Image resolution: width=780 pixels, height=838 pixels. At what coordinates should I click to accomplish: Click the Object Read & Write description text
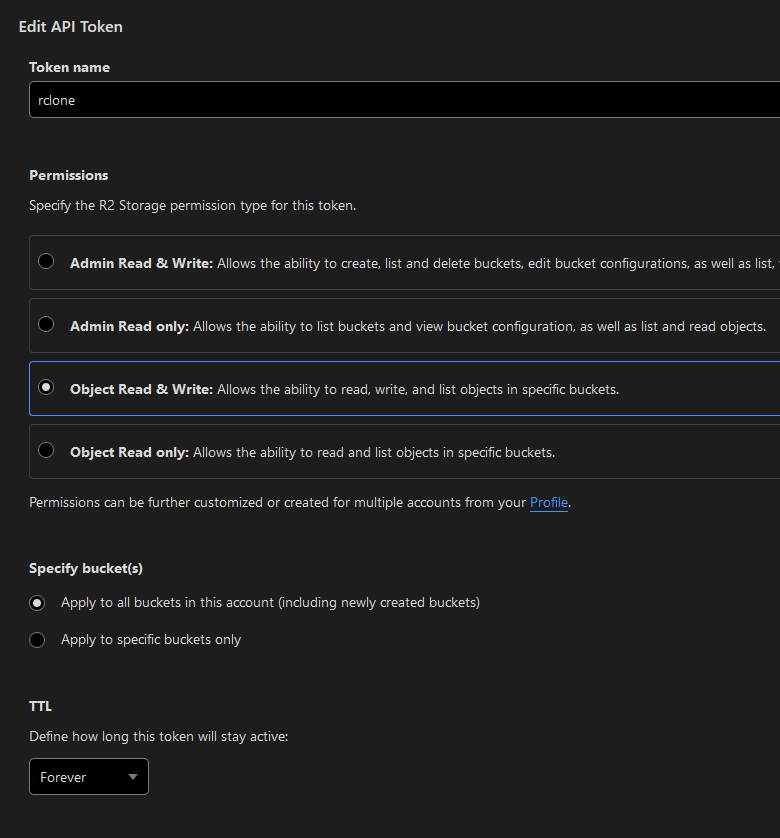click(418, 389)
